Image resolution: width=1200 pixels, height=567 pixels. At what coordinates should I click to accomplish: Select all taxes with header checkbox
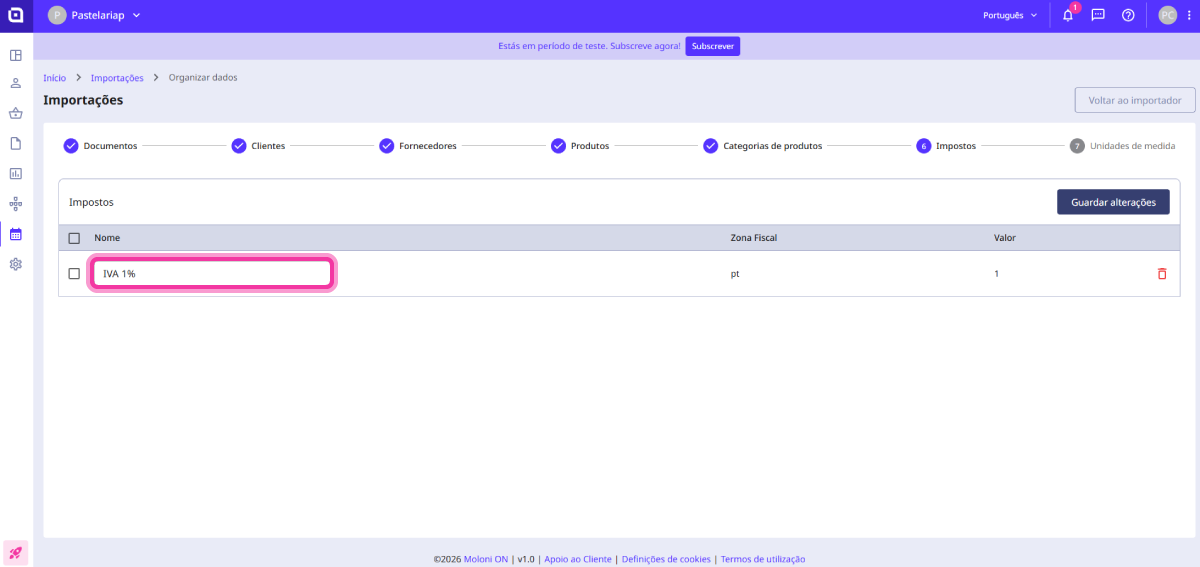coord(74,238)
